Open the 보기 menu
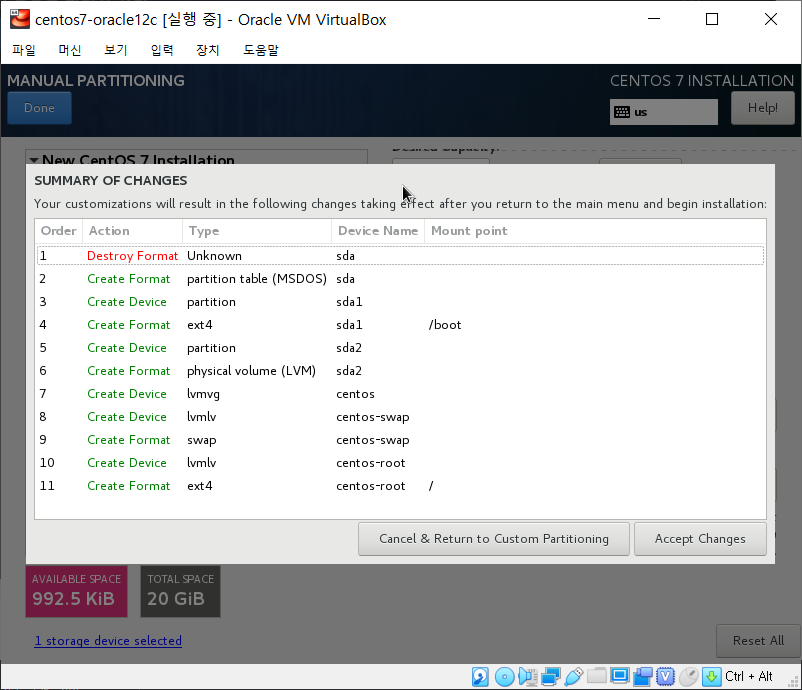The height and width of the screenshot is (690, 802). 116,50
